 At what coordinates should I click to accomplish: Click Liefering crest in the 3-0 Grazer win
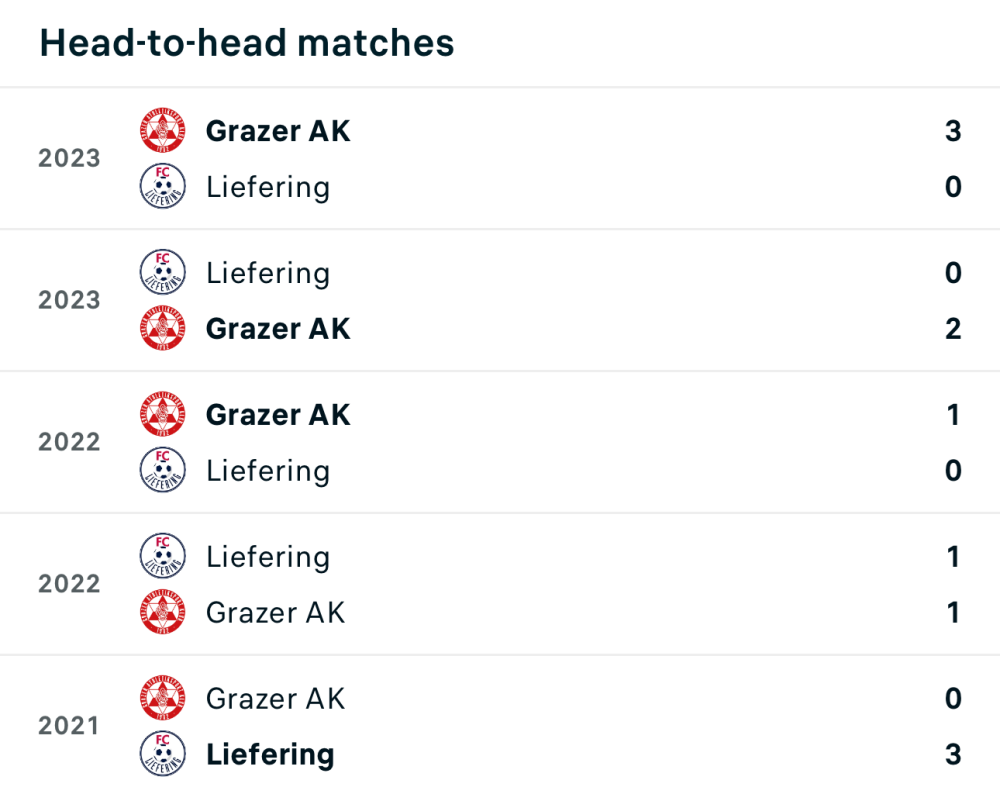[x=163, y=187]
